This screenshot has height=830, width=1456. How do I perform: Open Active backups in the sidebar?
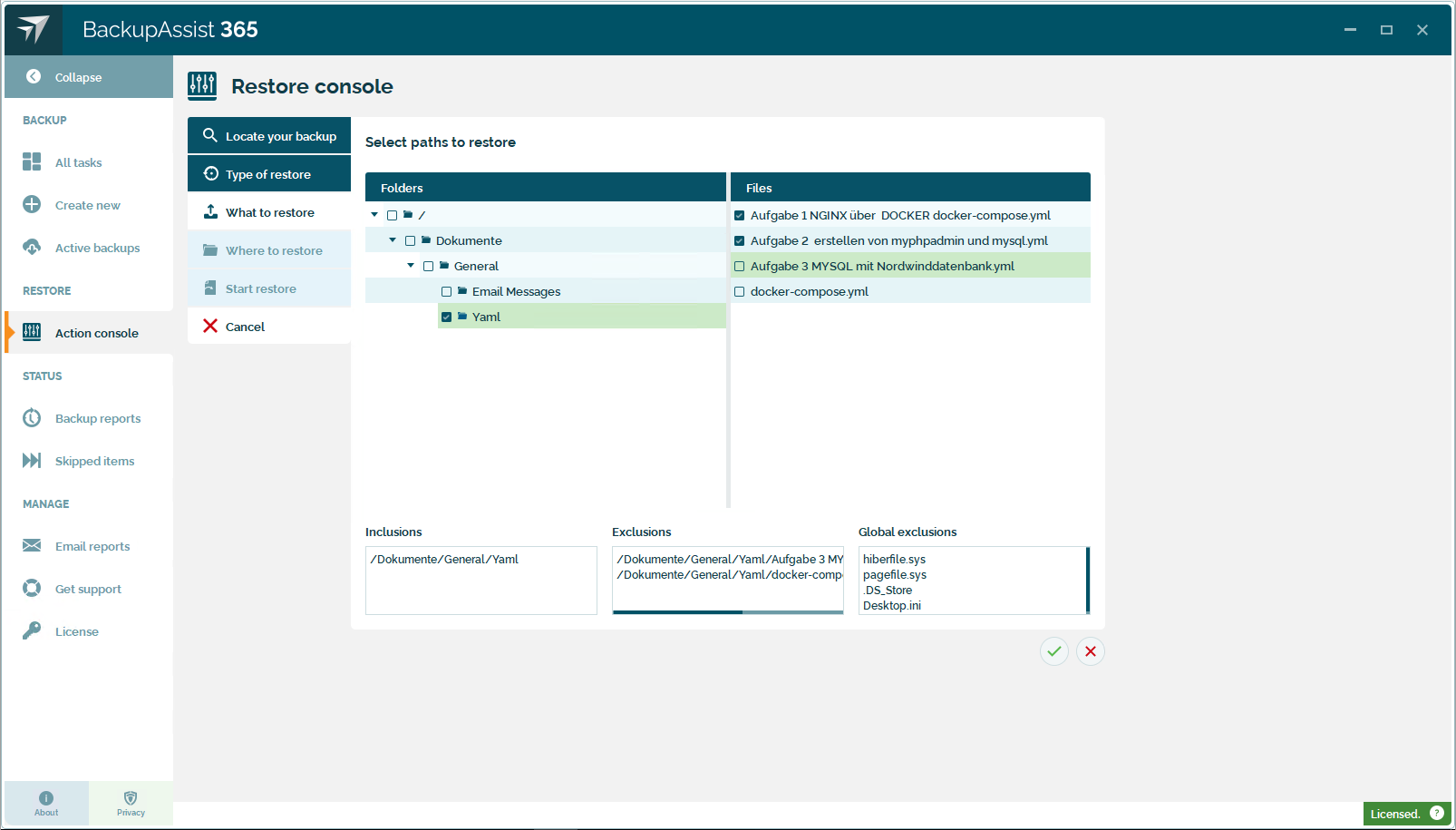[88, 248]
